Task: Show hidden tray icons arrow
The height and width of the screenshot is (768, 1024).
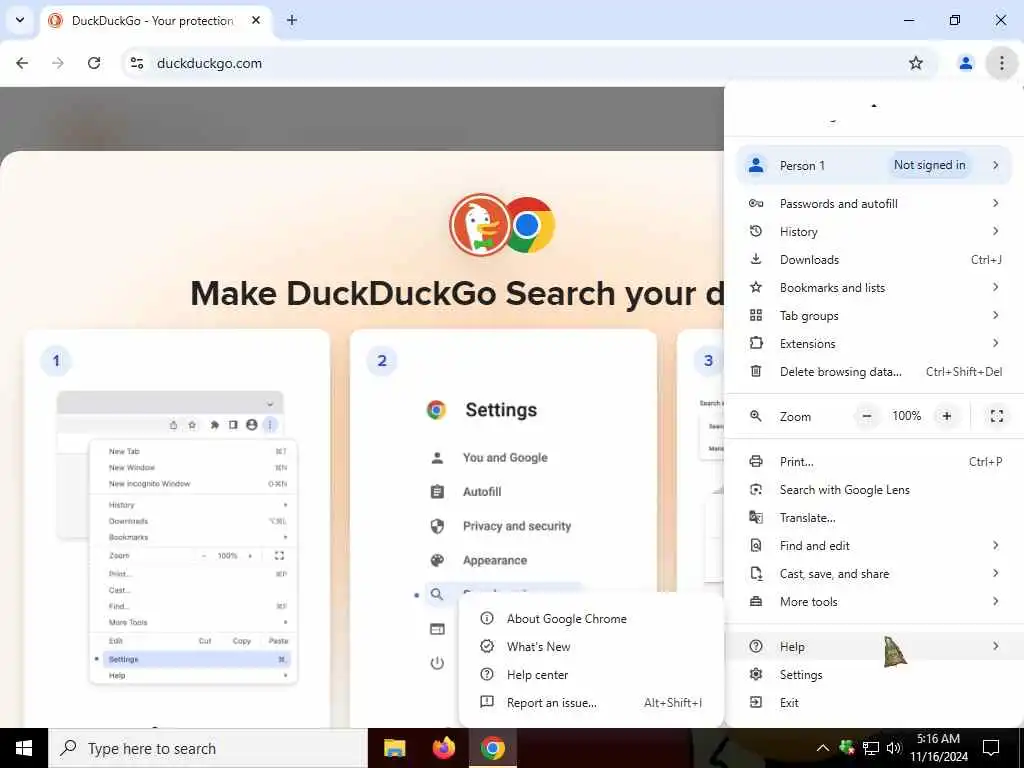Action: (x=822, y=748)
